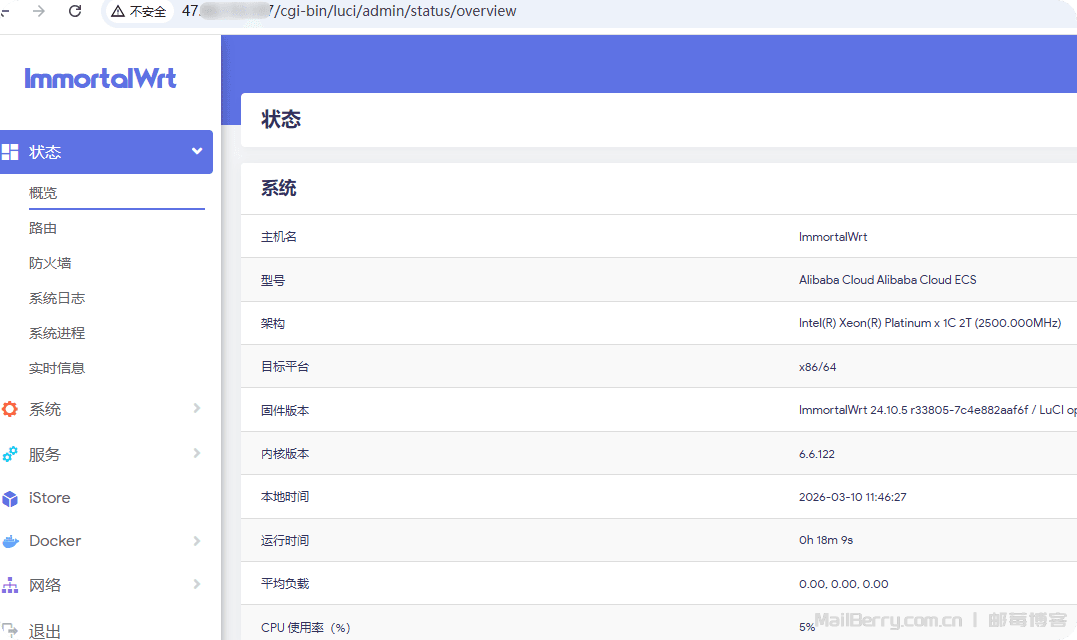The image size is (1077, 640).
Task: Collapse the 状态 menu chevron
Action: 197,152
